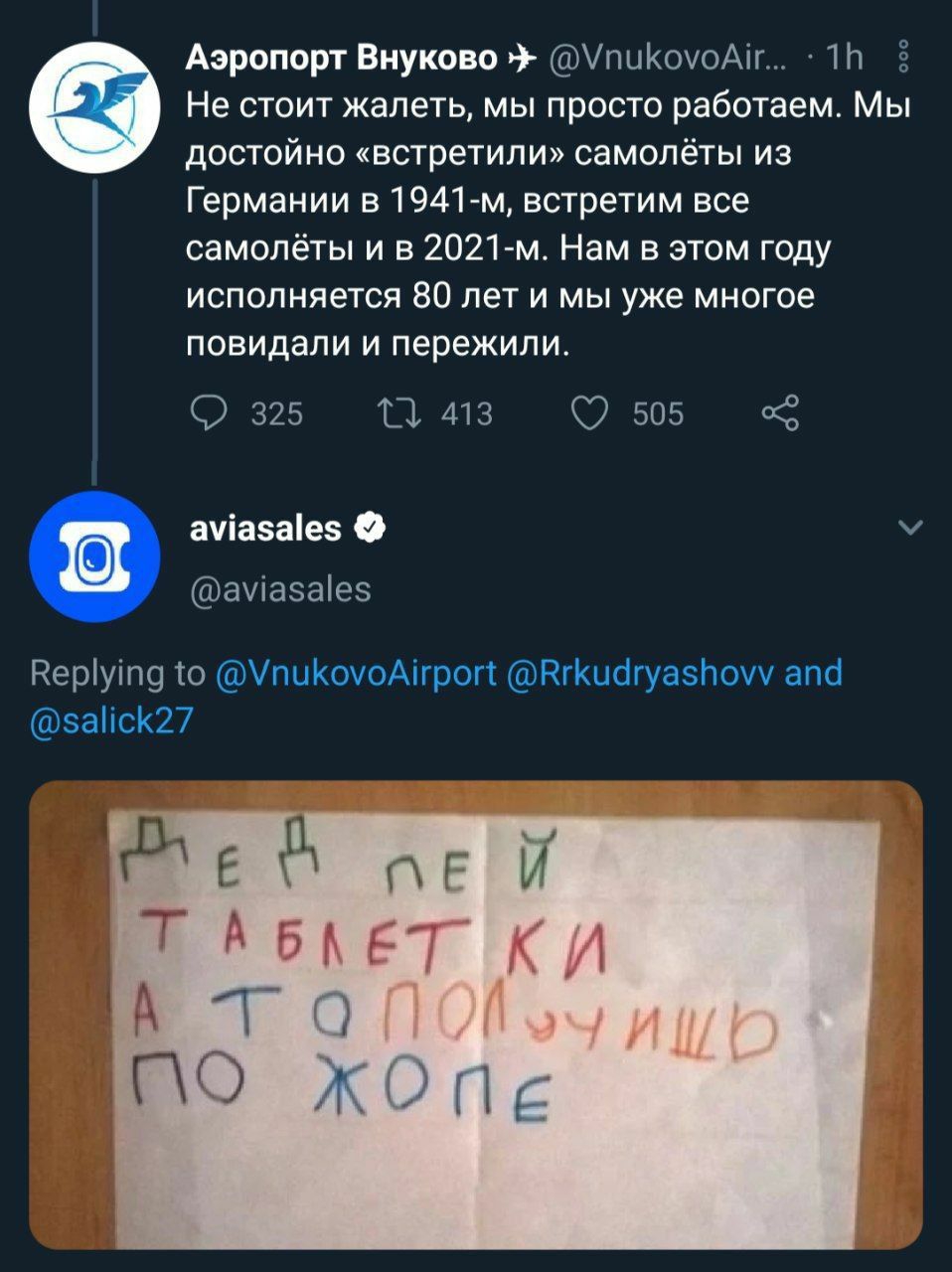The width and height of the screenshot is (952, 1272).
Task: Open the attached handwritten note image
Action: tap(475, 1014)
